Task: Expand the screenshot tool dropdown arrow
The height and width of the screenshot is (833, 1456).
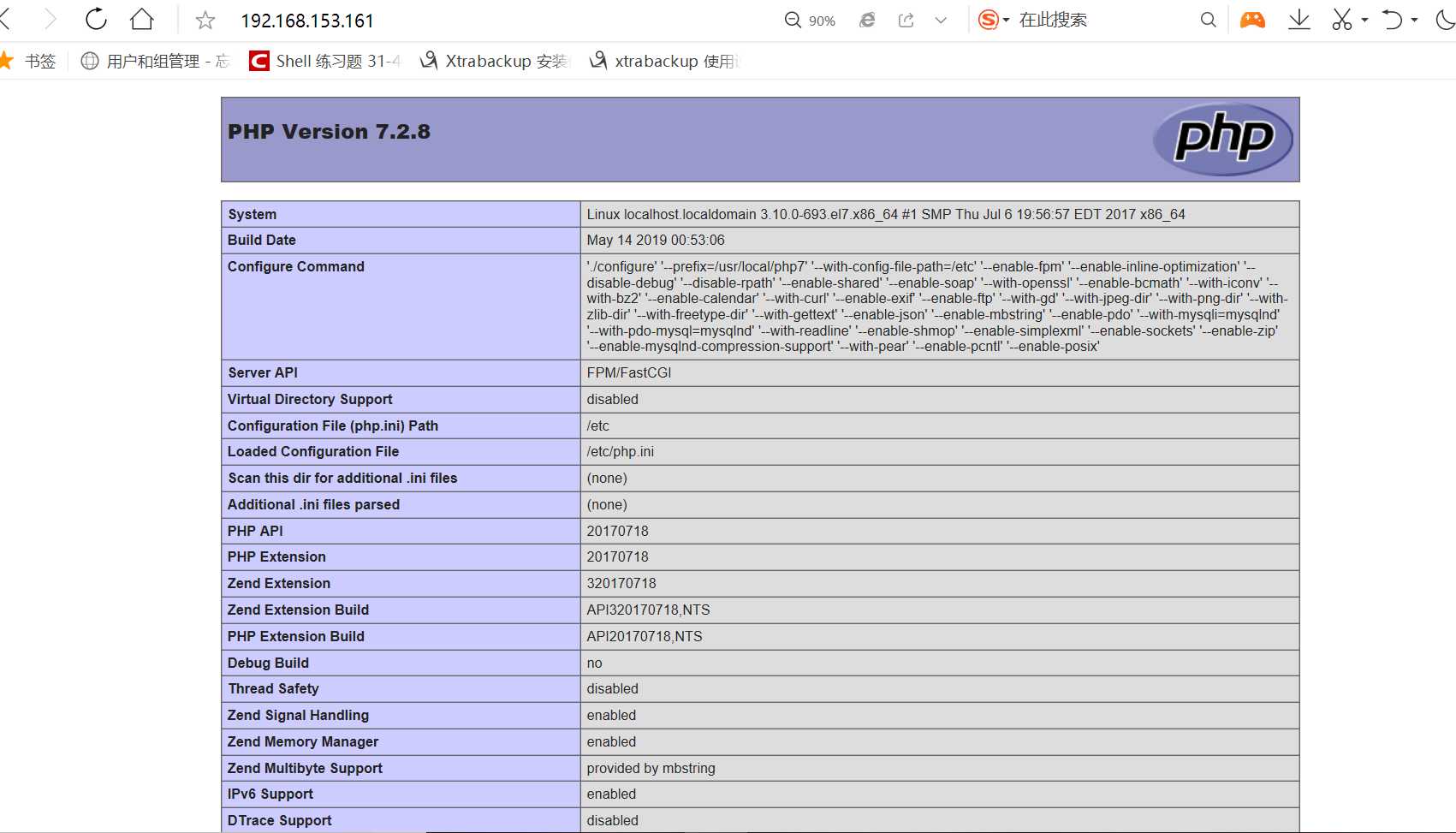Action: pyautogui.click(x=1364, y=20)
